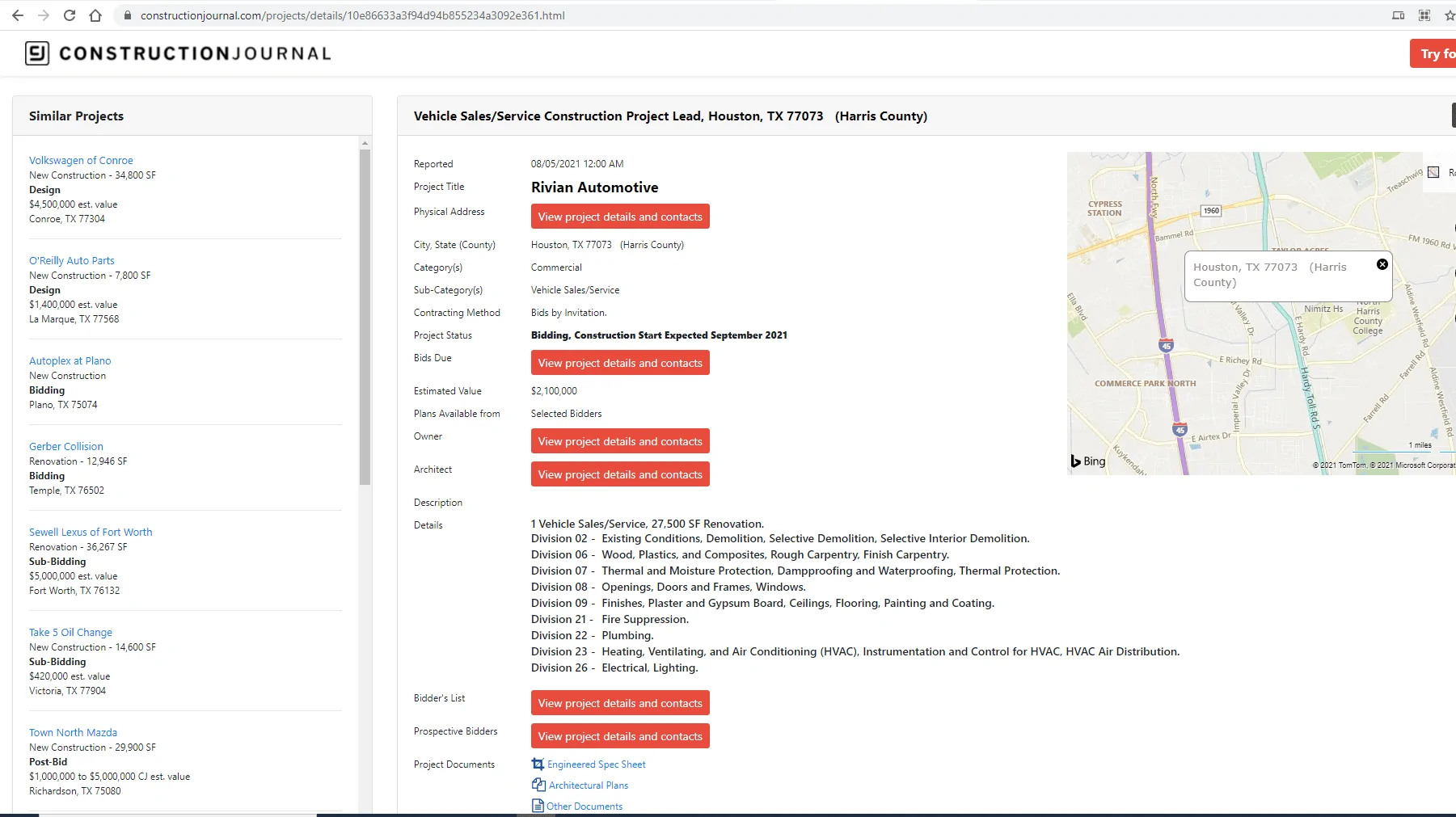This screenshot has height=817, width=1456.
Task: Open the Town North Mazda project
Action: coord(74,732)
